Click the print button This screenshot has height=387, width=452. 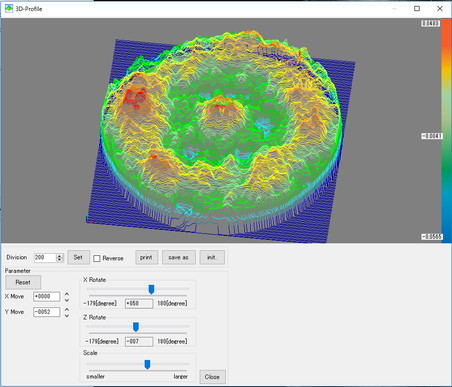146,257
